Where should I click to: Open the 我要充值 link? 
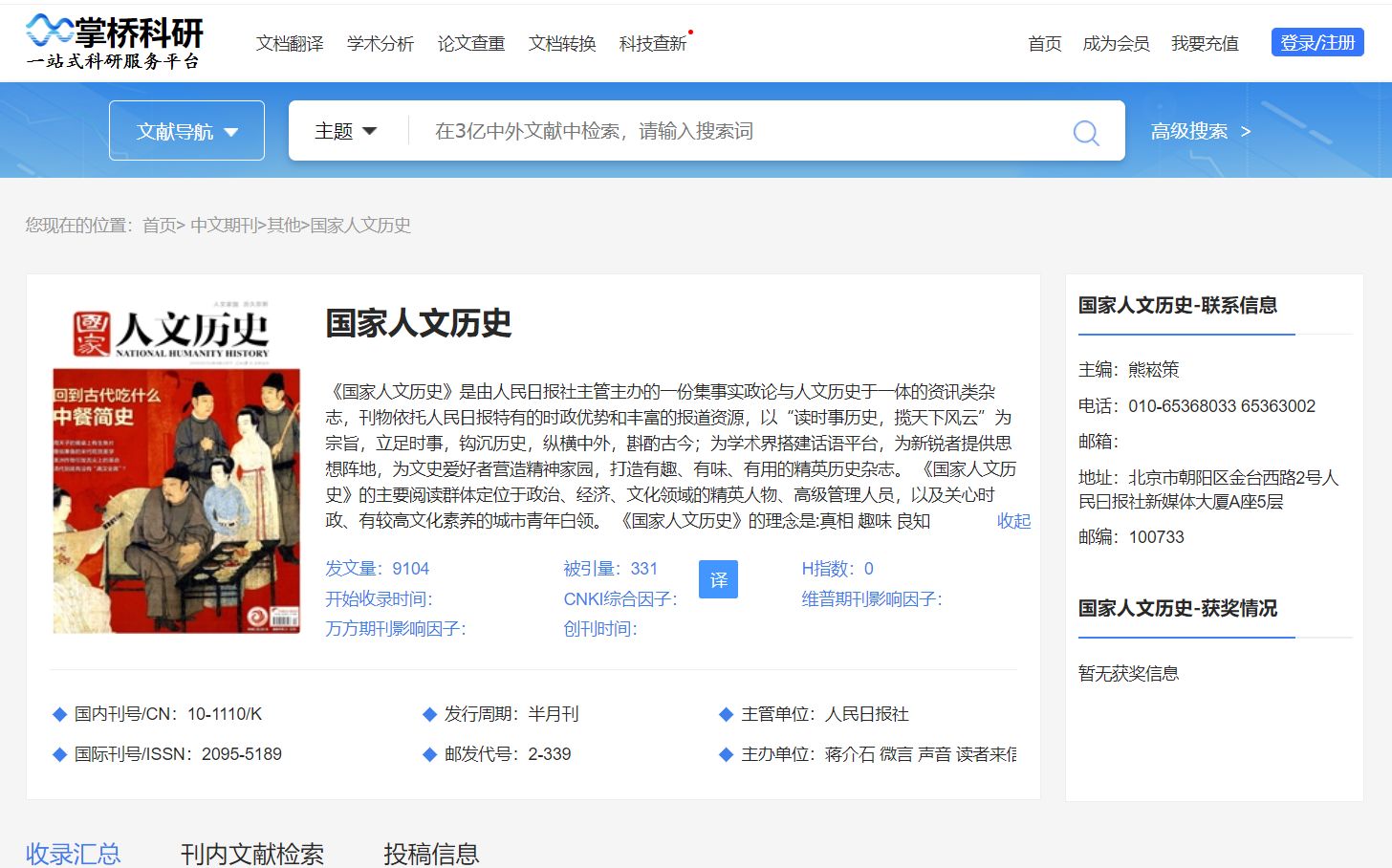pos(1205,44)
